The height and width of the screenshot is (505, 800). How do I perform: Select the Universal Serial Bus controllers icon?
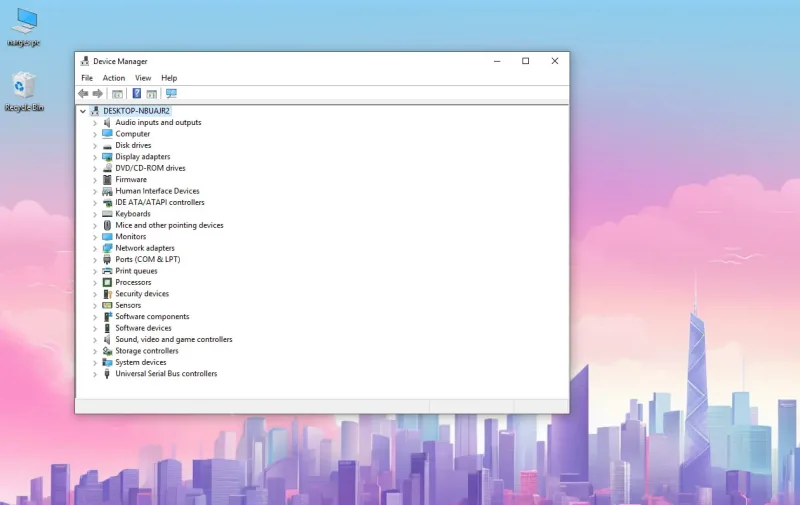tap(107, 373)
